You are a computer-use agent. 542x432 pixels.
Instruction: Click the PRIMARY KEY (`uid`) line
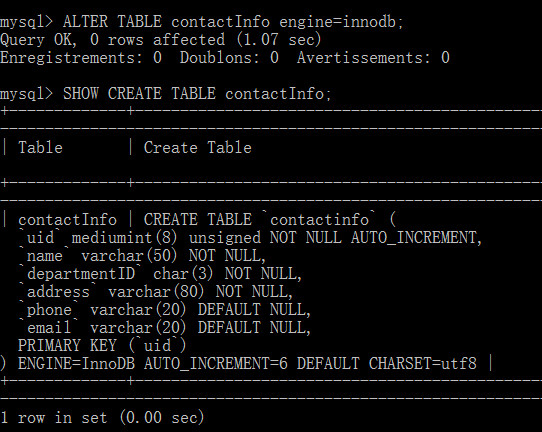[x=102, y=346]
